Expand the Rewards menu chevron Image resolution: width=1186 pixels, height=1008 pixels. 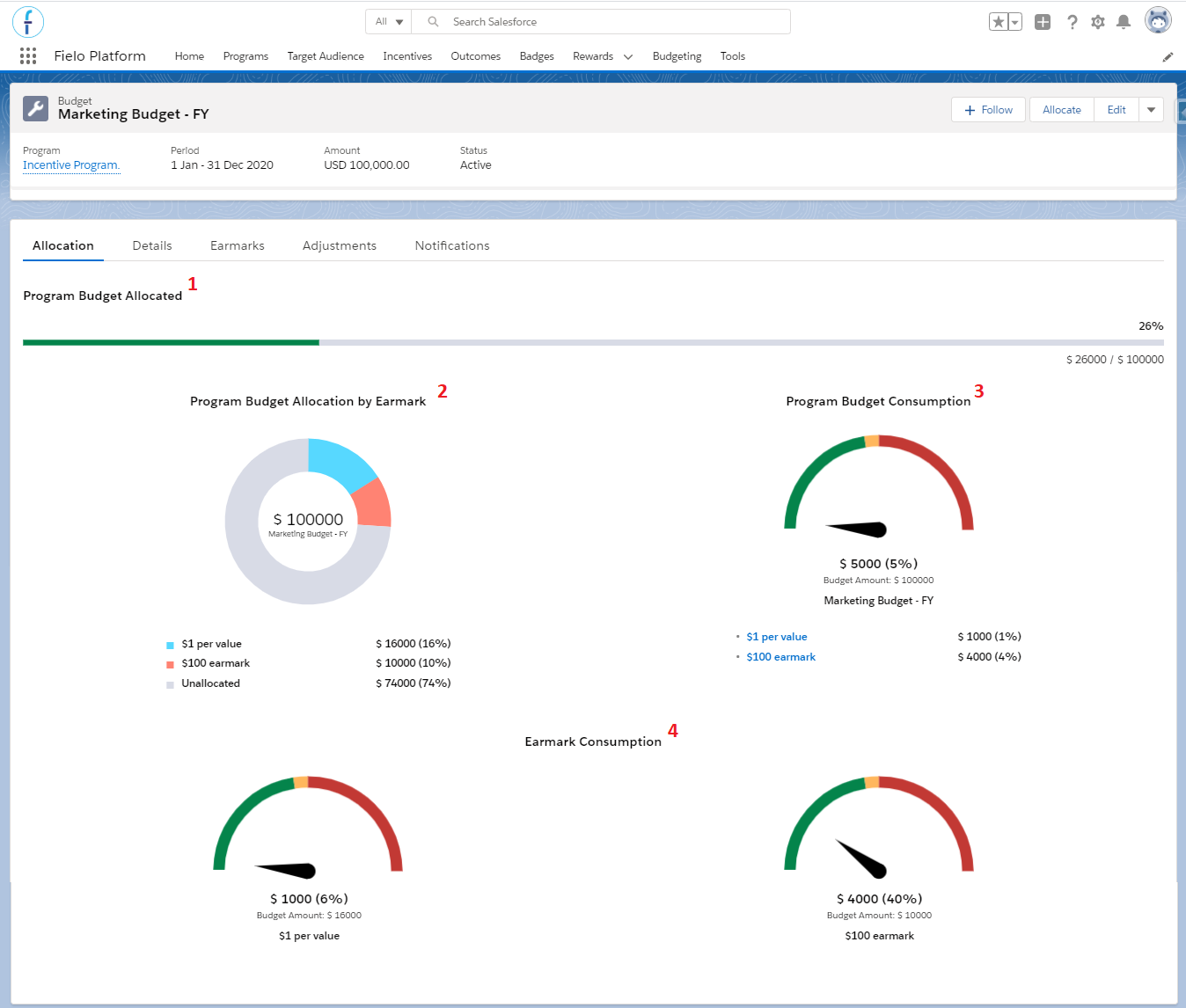click(x=628, y=57)
